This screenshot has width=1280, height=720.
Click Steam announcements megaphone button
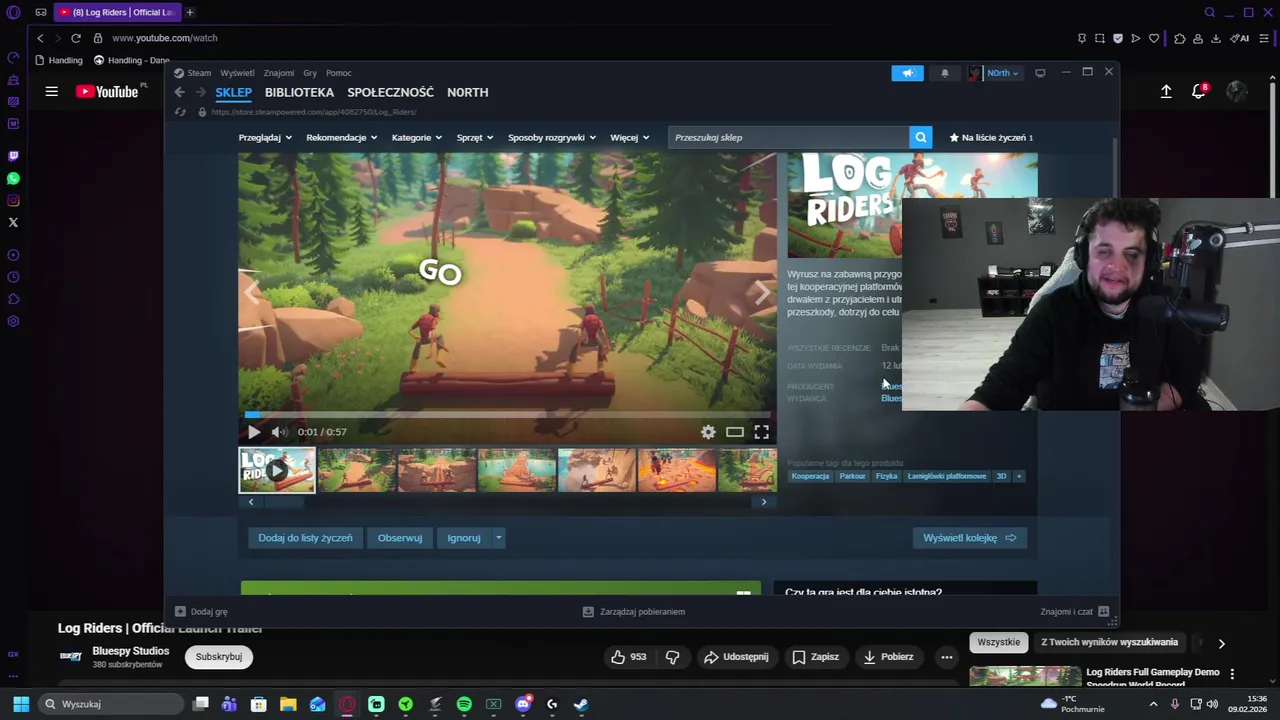pyautogui.click(x=908, y=73)
